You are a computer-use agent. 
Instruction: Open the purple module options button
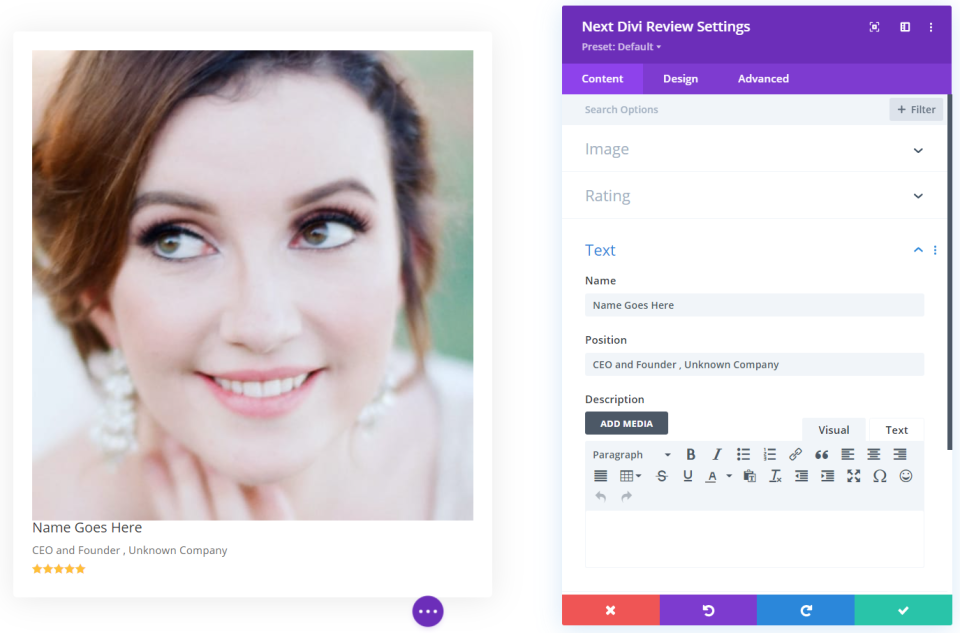click(x=427, y=611)
